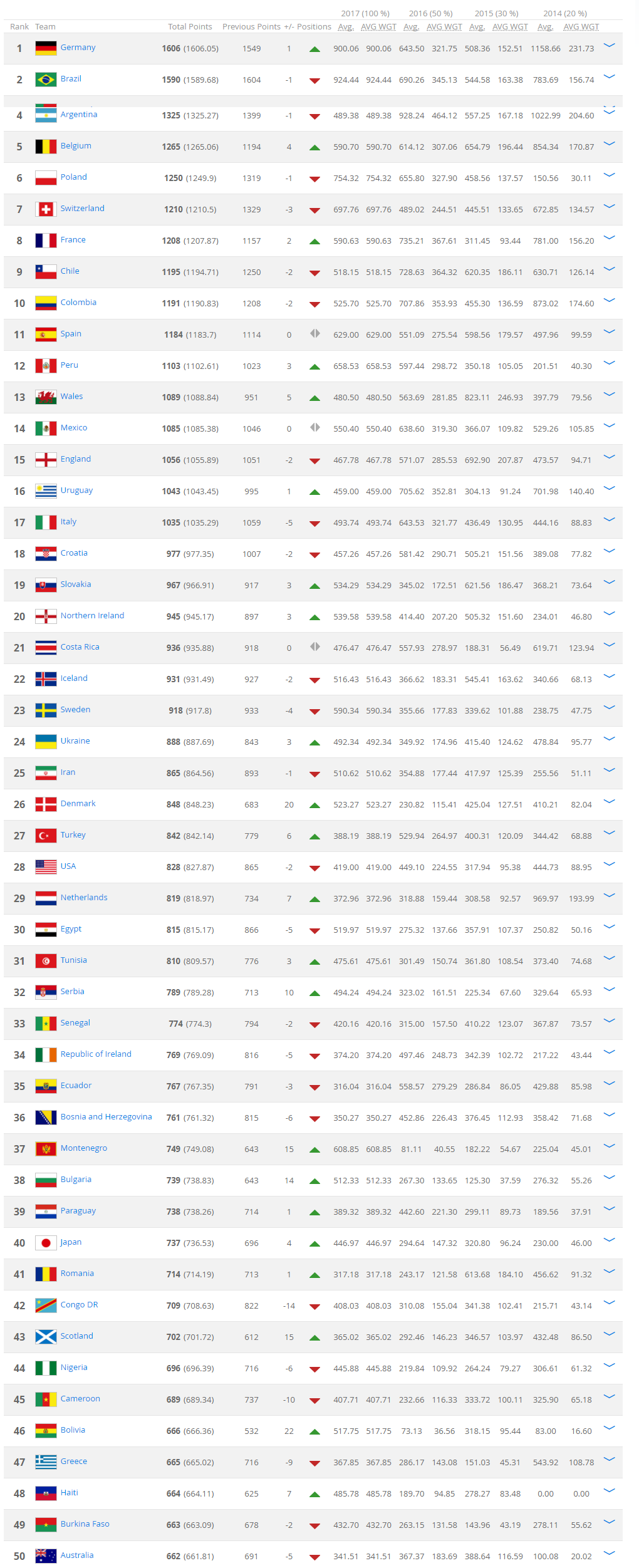Click Congo DR's red down arrow icon

tap(315, 1306)
